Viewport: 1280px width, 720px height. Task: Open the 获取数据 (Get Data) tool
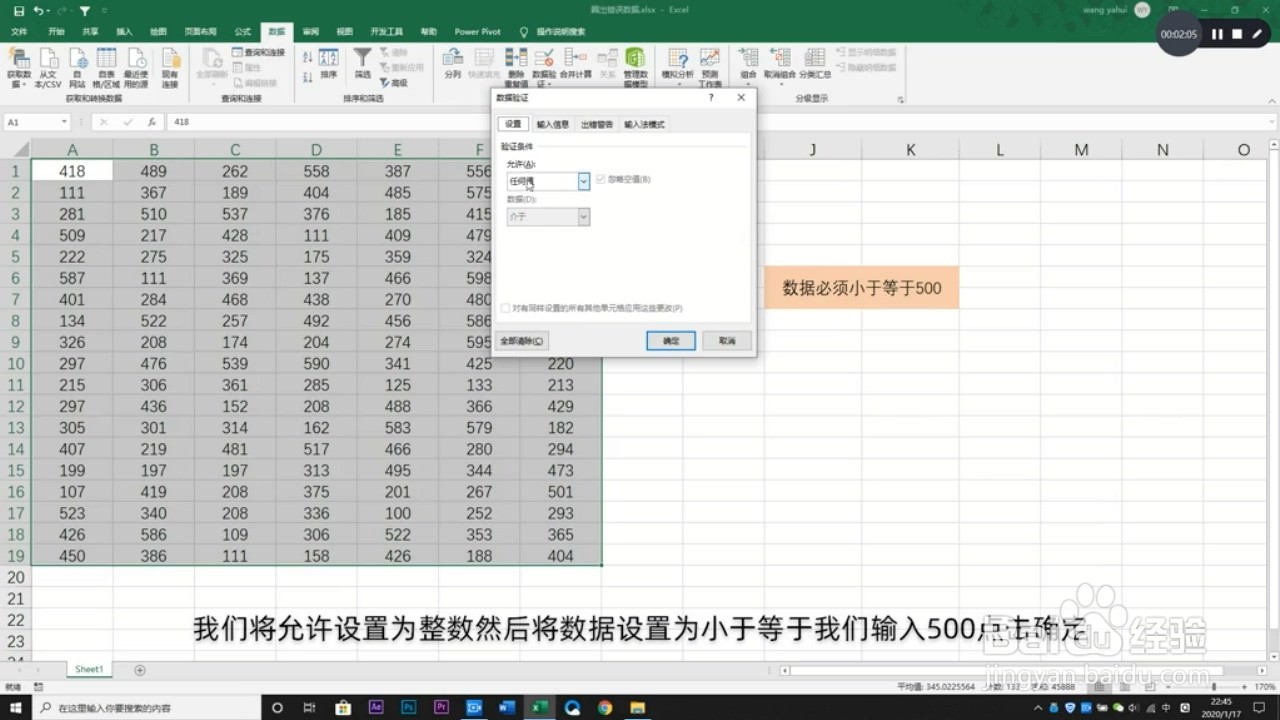pos(19,67)
